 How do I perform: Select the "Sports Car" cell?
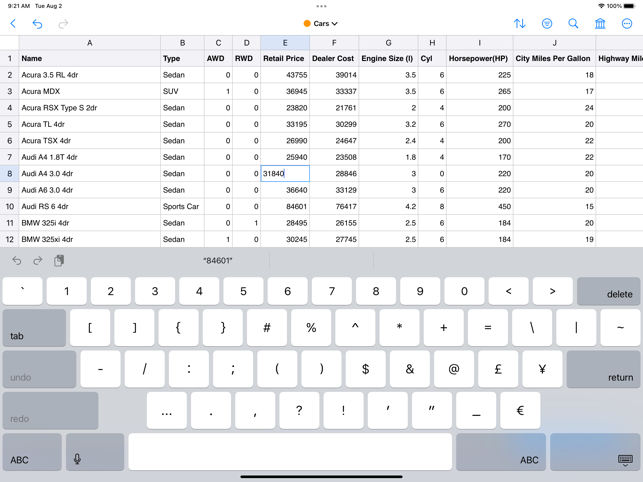click(182, 206)
